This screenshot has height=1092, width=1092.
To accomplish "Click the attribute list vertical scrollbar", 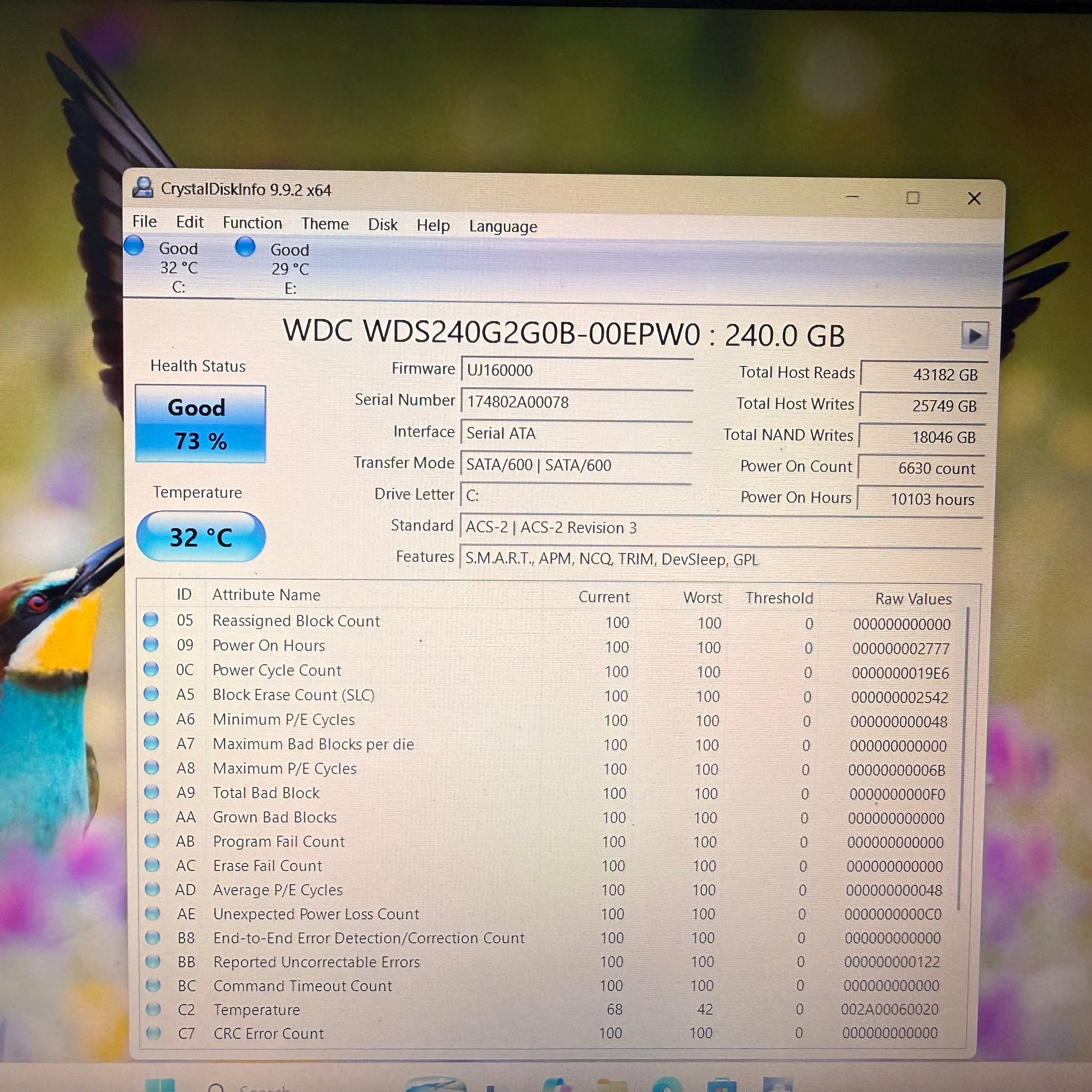I will (x=962, y=758).
